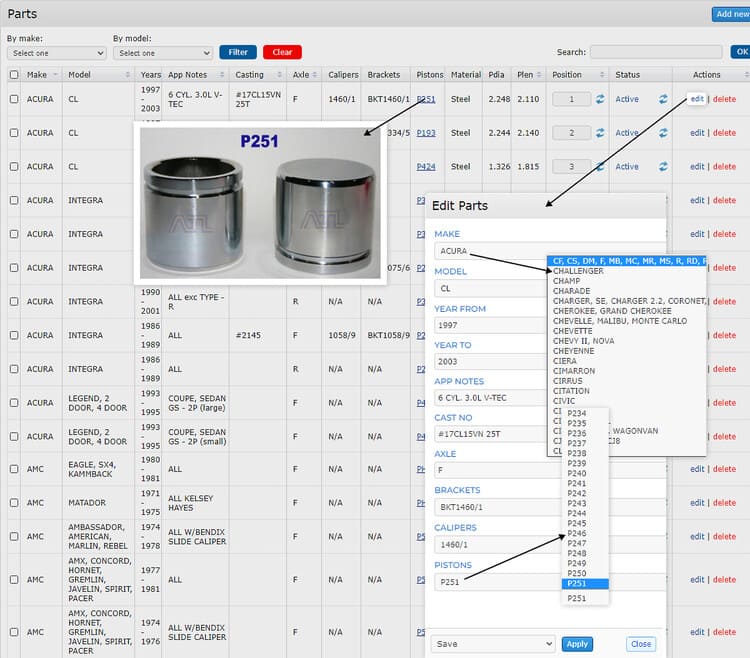Sort by App Notes column arrows
This screenshot has height=658, width=750.
pyautogui.click(x=222, y=75)
